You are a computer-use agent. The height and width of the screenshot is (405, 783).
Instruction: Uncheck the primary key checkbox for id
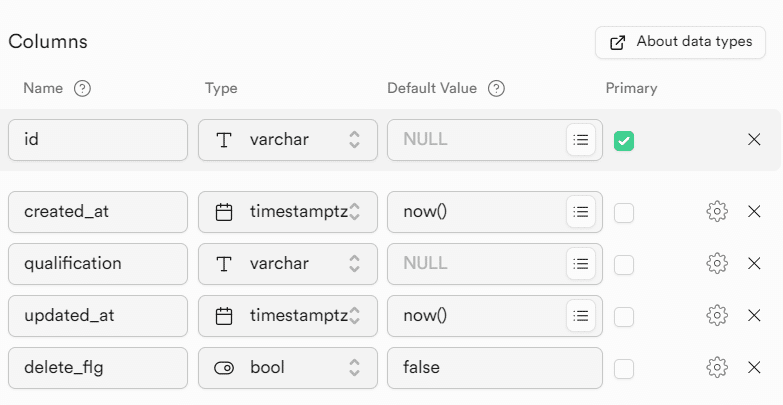624,141
